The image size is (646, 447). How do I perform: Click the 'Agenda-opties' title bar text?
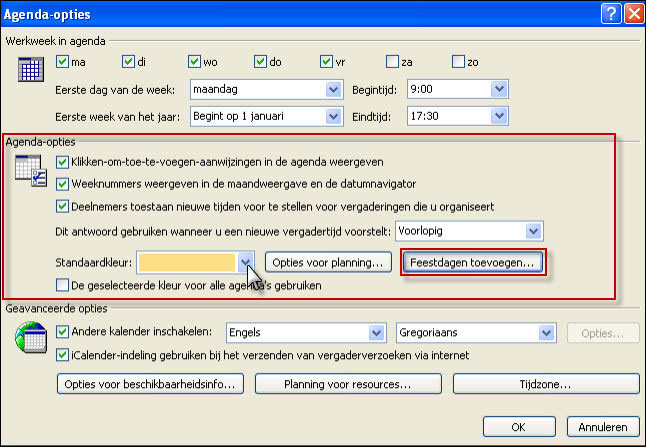point(47,14)
